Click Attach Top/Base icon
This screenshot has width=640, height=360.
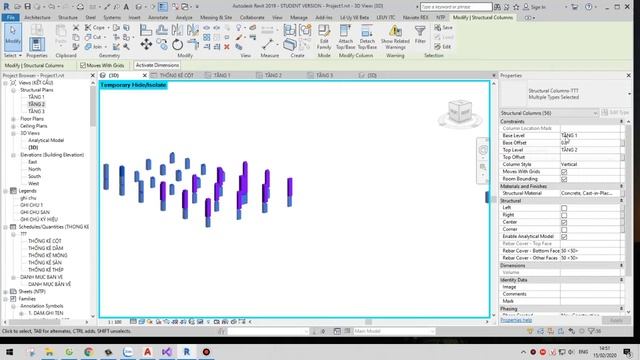point(345,36)
